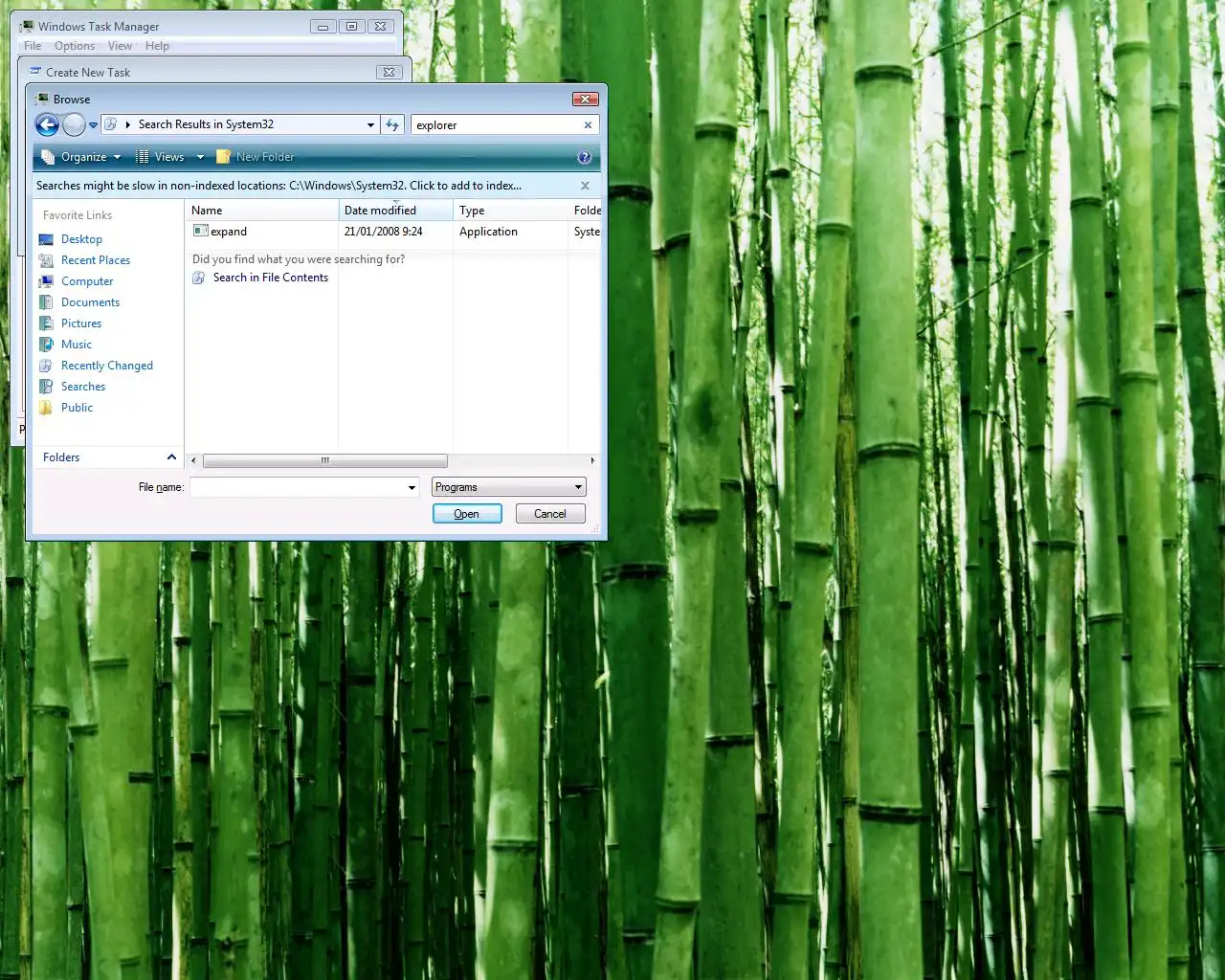The image size is (1225, 980).
Task: Open Options menu in Task Manager
Action: point(75,46)
